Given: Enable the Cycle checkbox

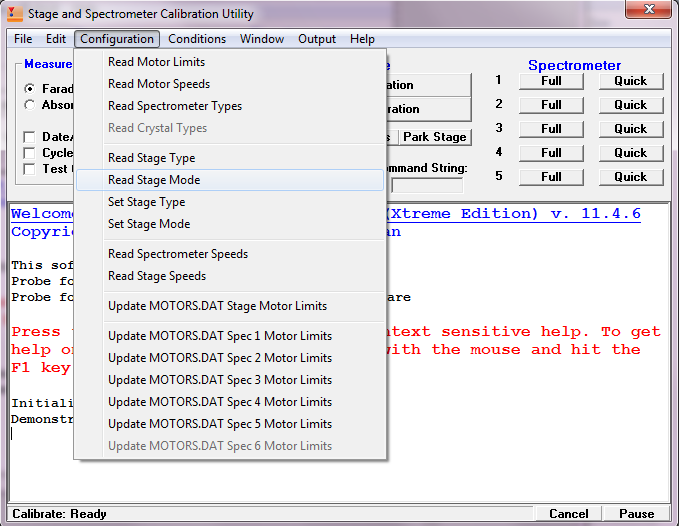Looking at the screenshot, I should click(30, 153).
